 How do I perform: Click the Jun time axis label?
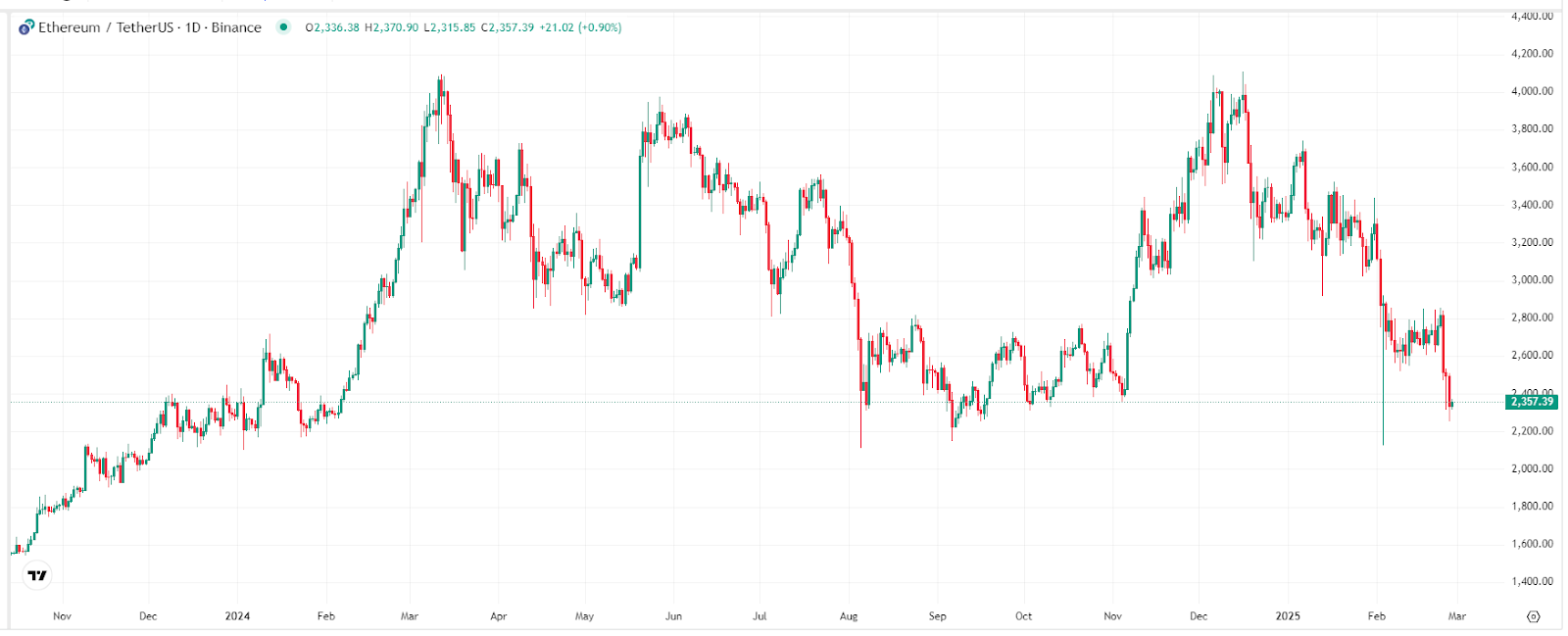pos(673,616)
